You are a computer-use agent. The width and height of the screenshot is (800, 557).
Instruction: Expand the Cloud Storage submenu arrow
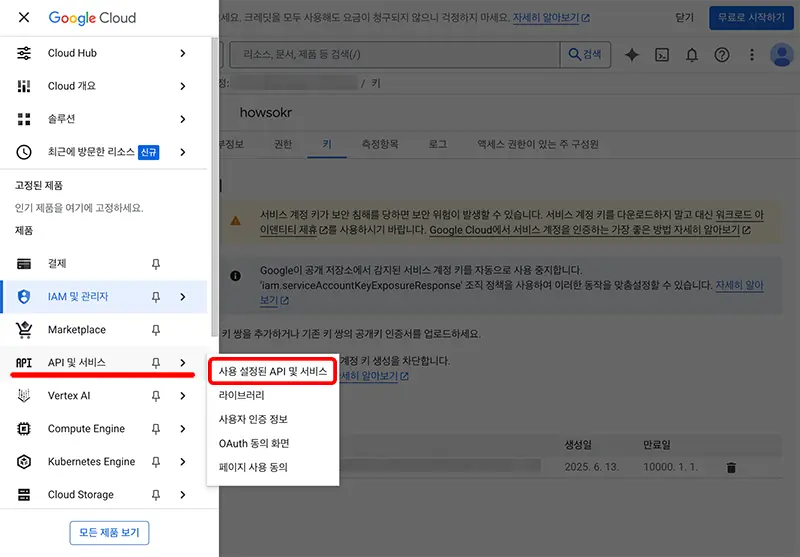click(183, 495)
